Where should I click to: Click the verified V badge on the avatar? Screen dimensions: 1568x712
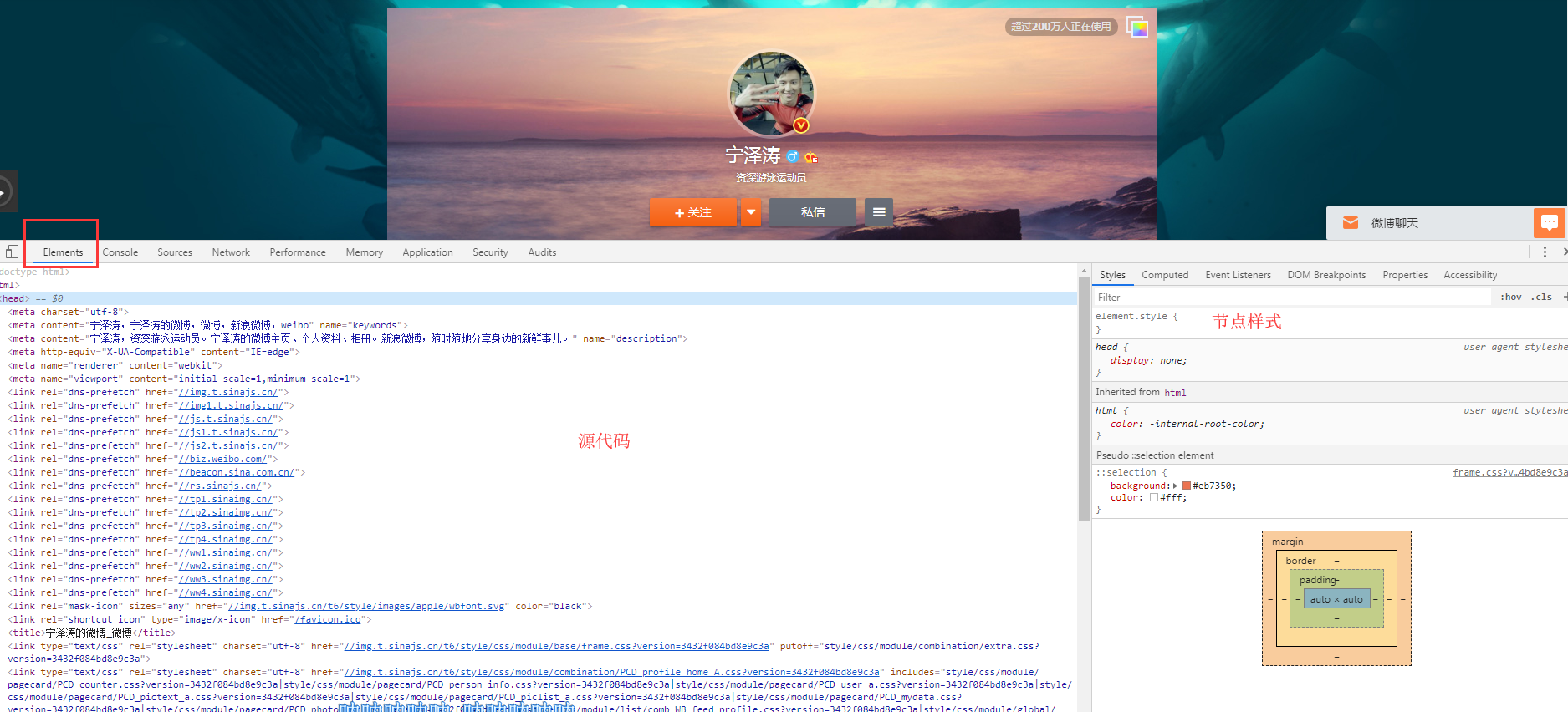click(x=801, y=125)
